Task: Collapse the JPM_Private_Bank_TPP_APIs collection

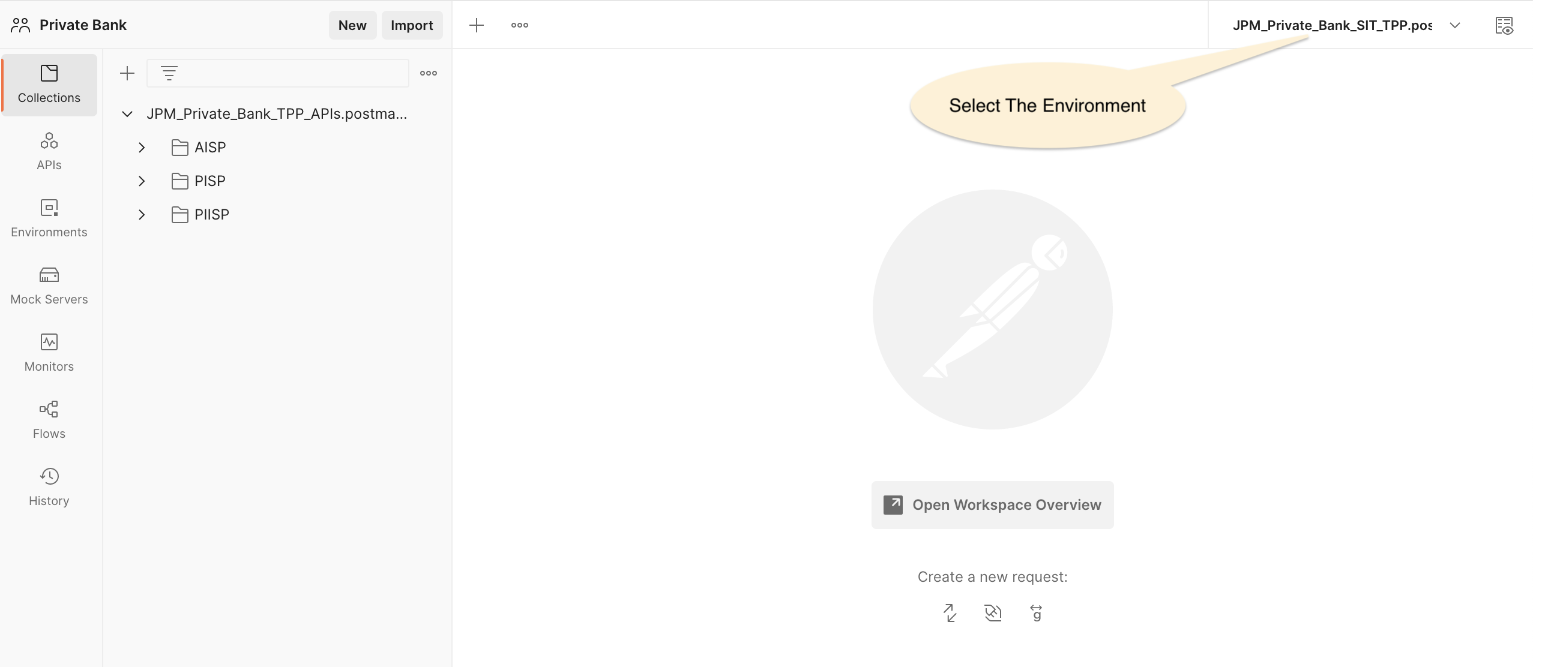Action: [x=127, y=114]
